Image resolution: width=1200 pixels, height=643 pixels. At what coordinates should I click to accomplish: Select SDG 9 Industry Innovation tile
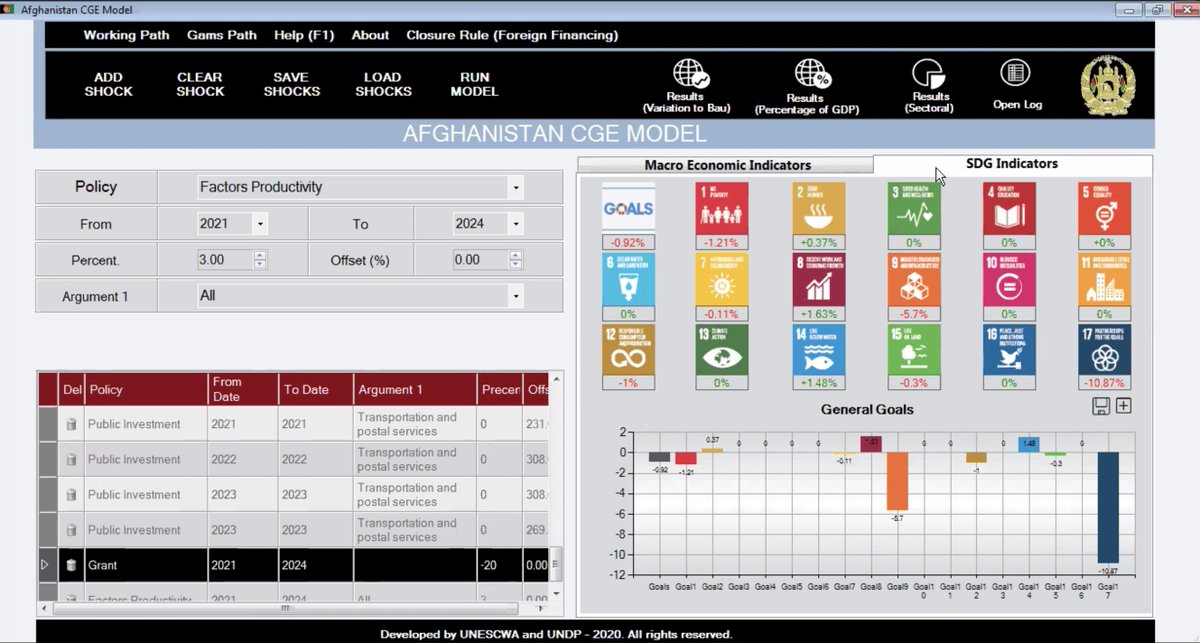[x=914, y=279]
